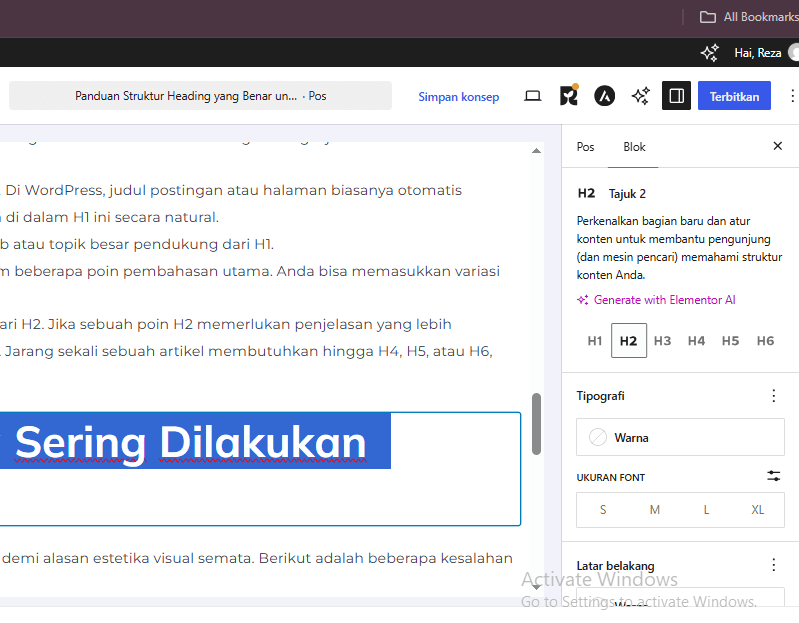Click Generate with Elementor AI link
The height and width of the screenshot is (623, 799).
(656, 300)
